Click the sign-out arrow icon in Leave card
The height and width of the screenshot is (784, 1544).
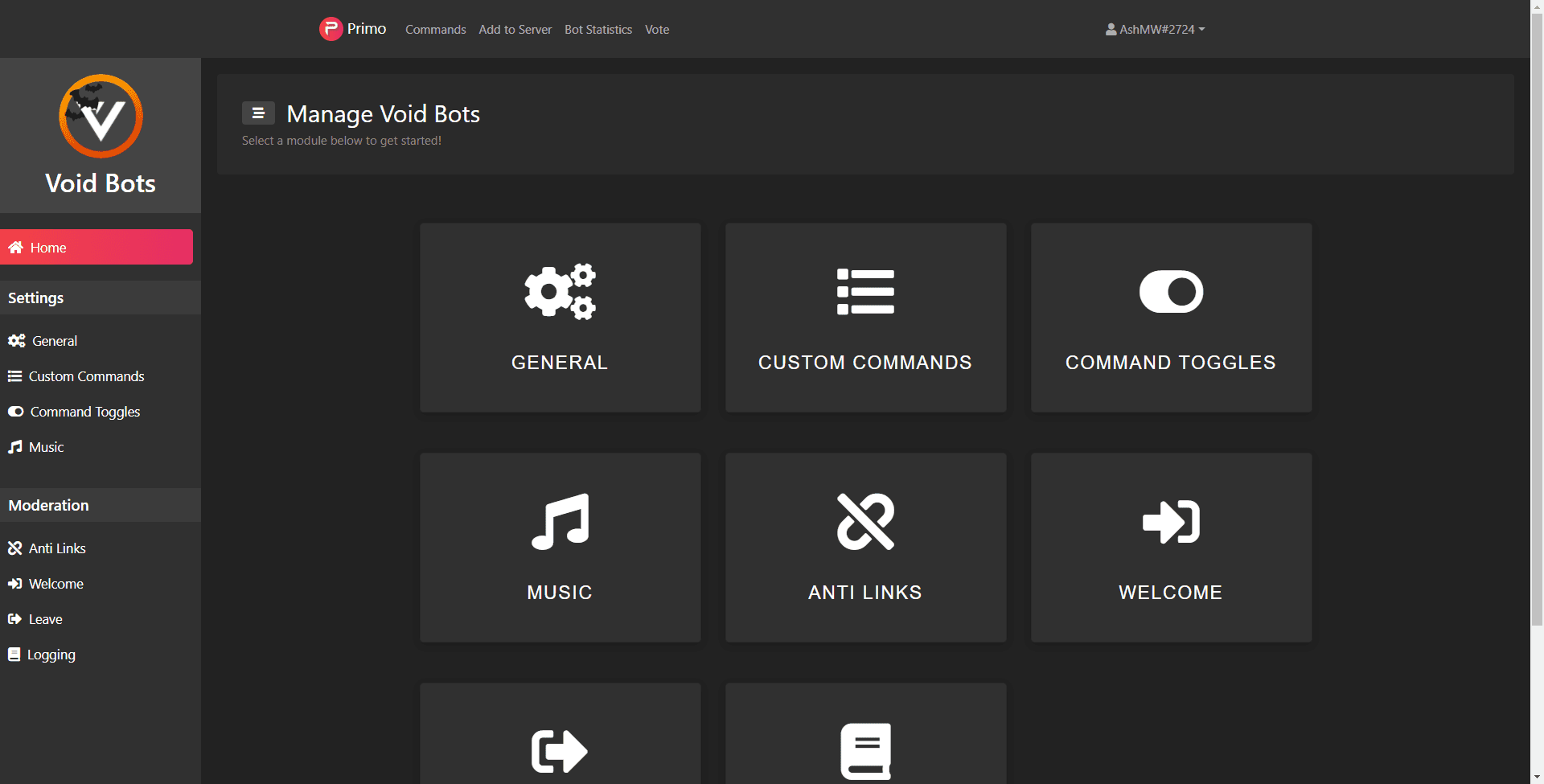560,751
